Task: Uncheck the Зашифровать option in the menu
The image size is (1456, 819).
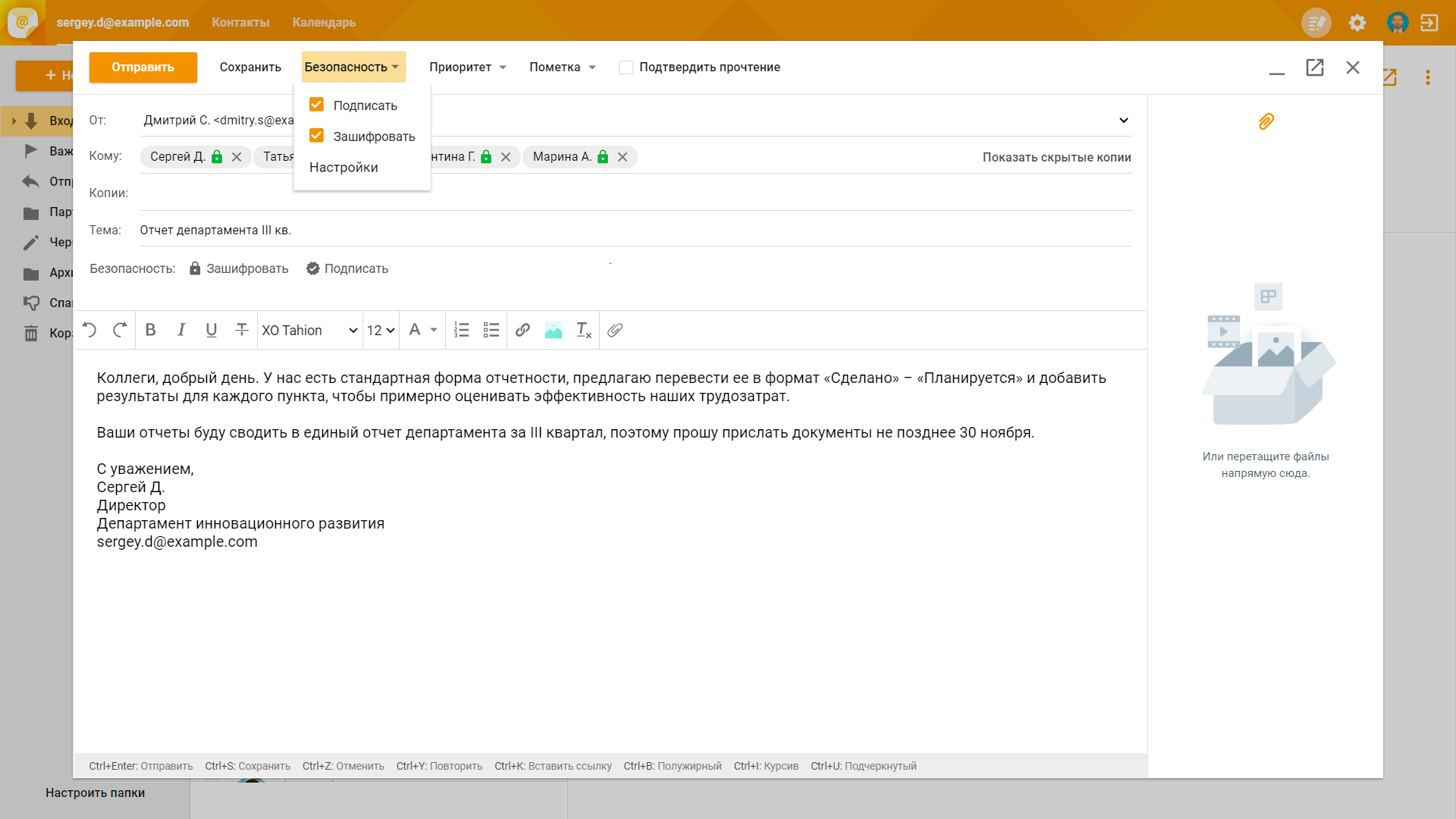Action: [x=316, y=135]
